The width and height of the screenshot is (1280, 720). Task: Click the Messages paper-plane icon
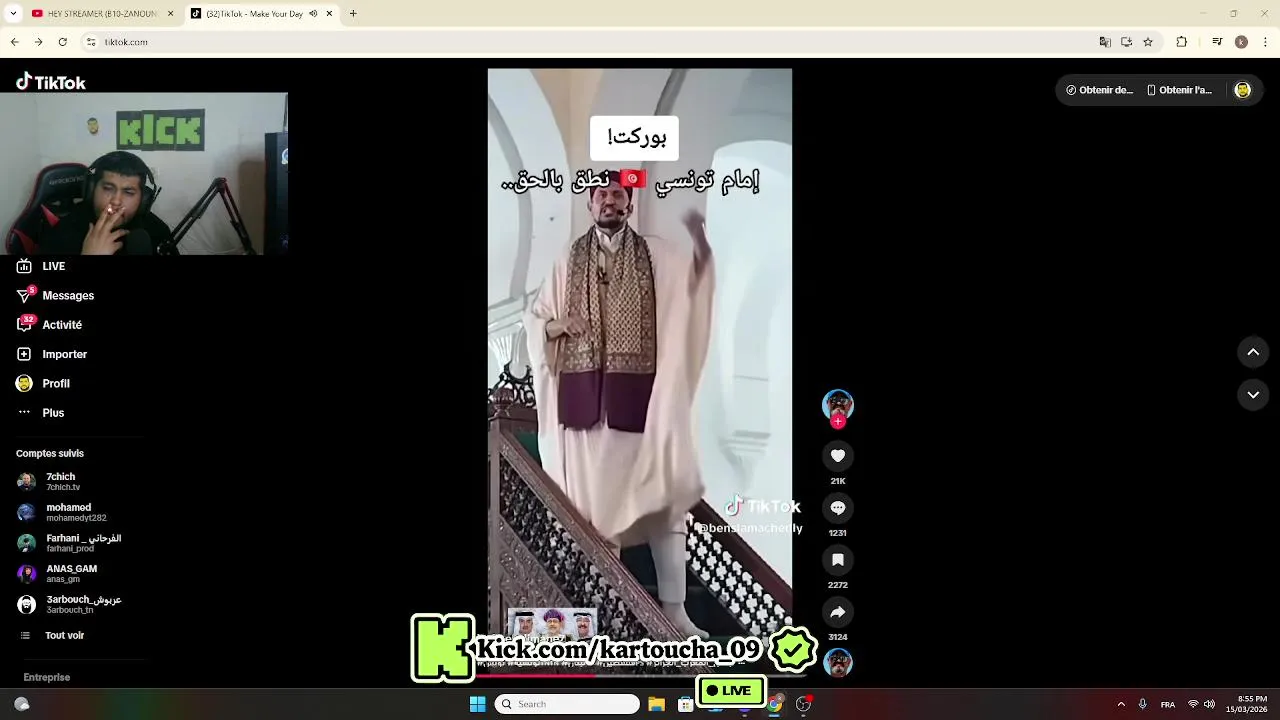(24, 296)
